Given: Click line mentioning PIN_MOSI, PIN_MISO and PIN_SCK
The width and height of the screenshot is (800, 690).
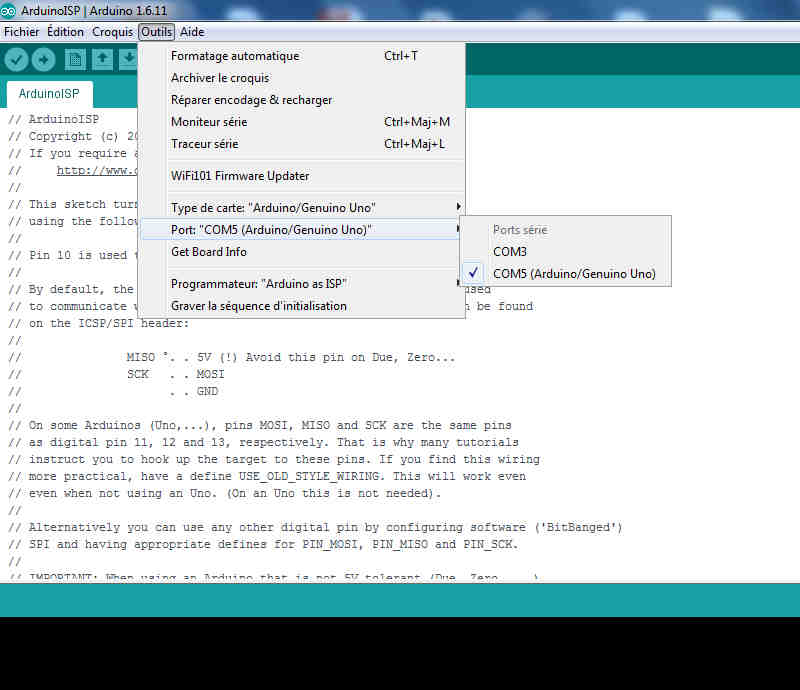Looking at the screenshot, I should click(x=263, y=545).
